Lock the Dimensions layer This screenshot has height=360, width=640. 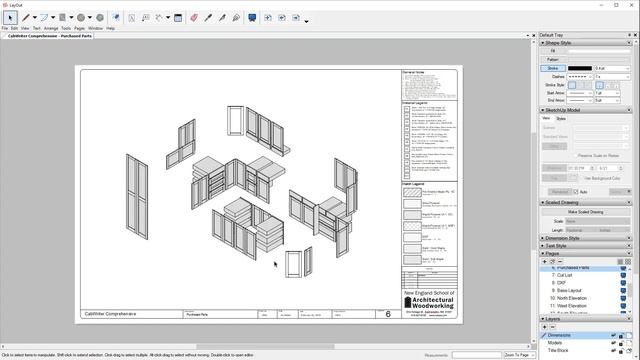(x=621, y=336)
